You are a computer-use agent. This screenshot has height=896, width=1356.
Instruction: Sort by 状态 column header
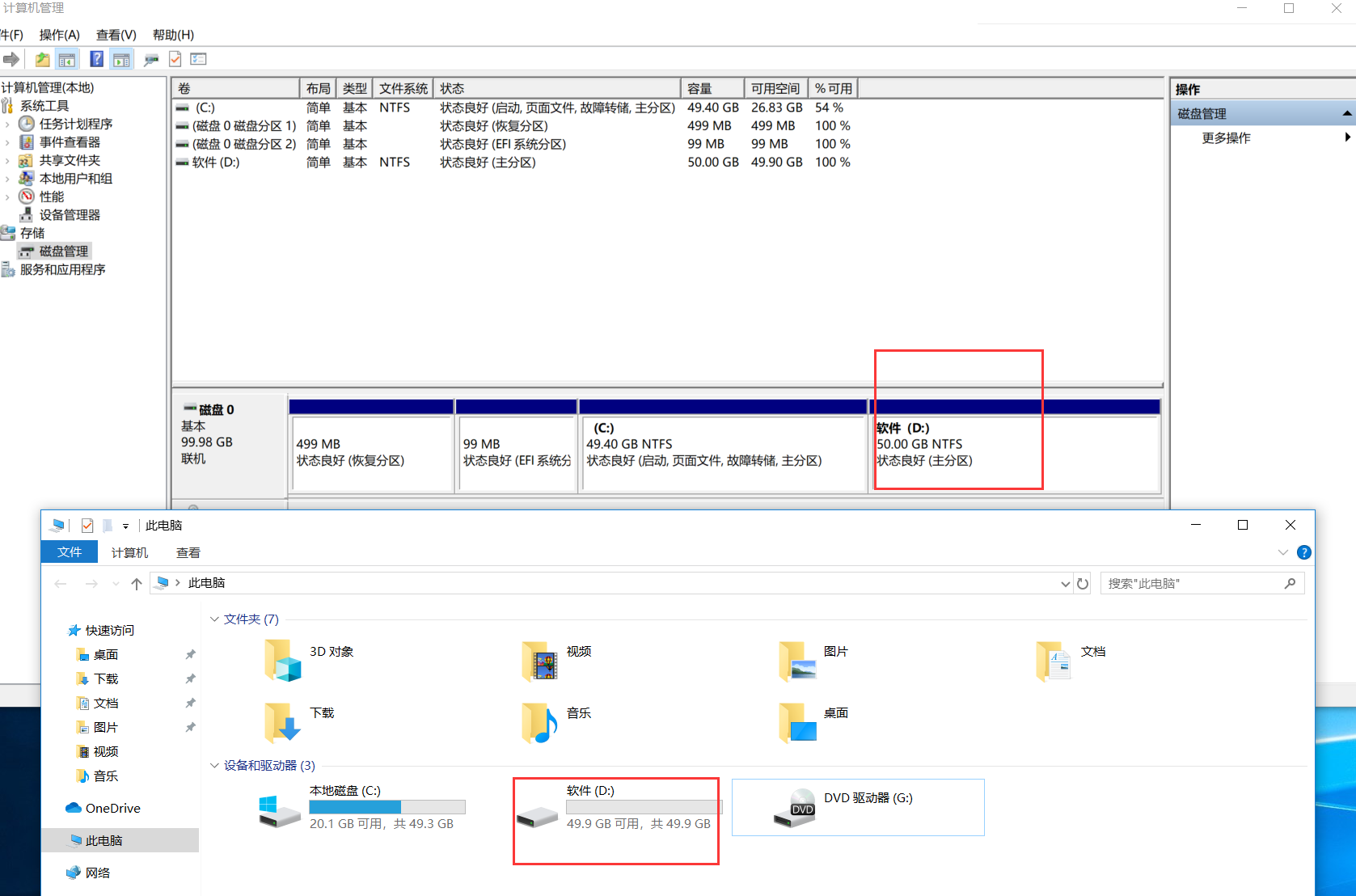557,88
